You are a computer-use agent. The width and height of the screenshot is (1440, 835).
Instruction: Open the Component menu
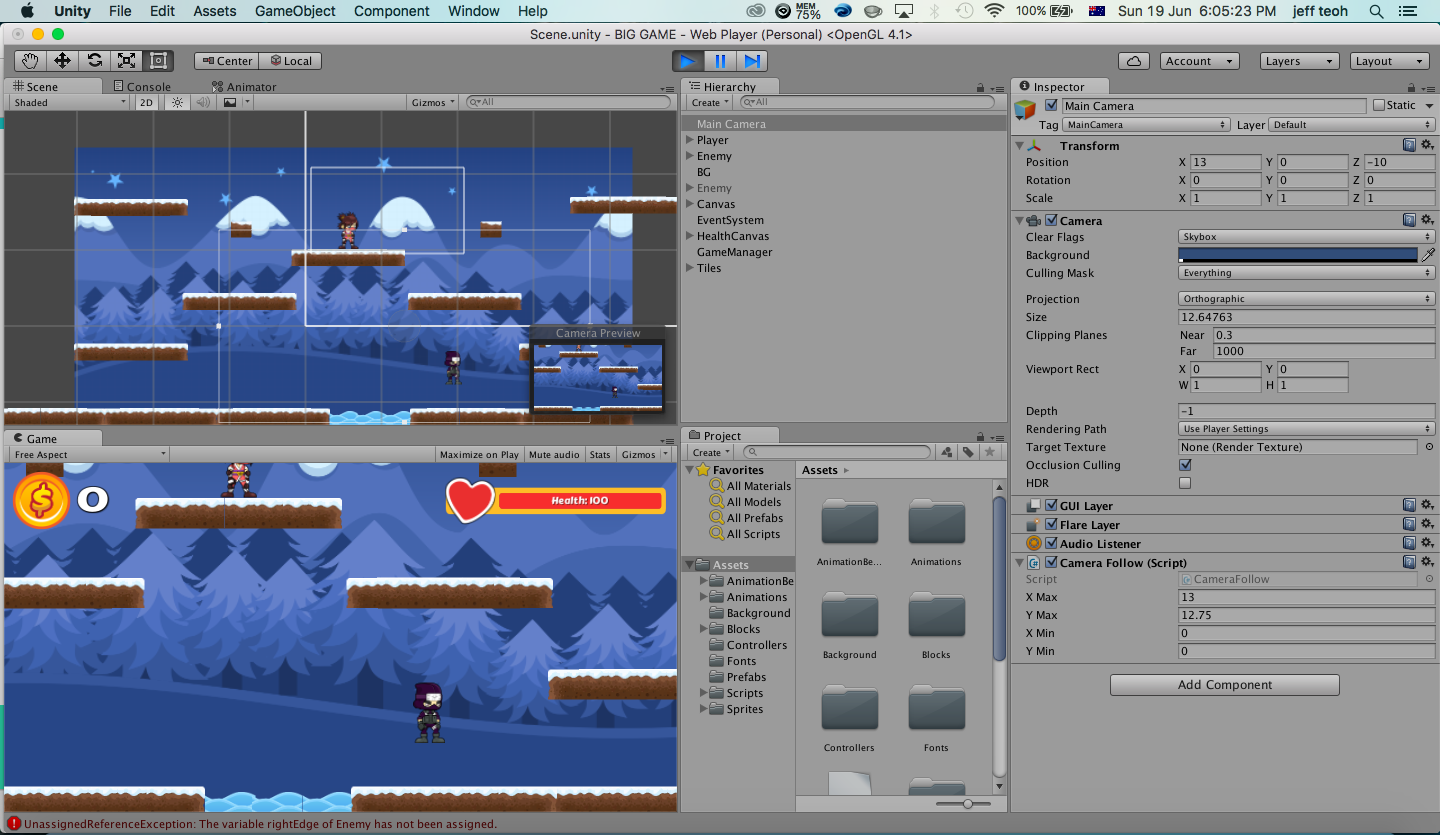coord(391,11)
